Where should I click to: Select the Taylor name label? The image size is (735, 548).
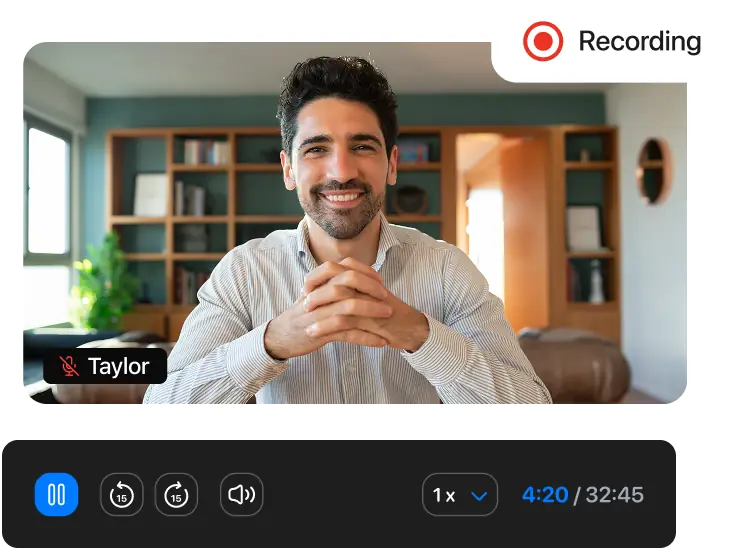pyautogui.click(x=119, y=367)
